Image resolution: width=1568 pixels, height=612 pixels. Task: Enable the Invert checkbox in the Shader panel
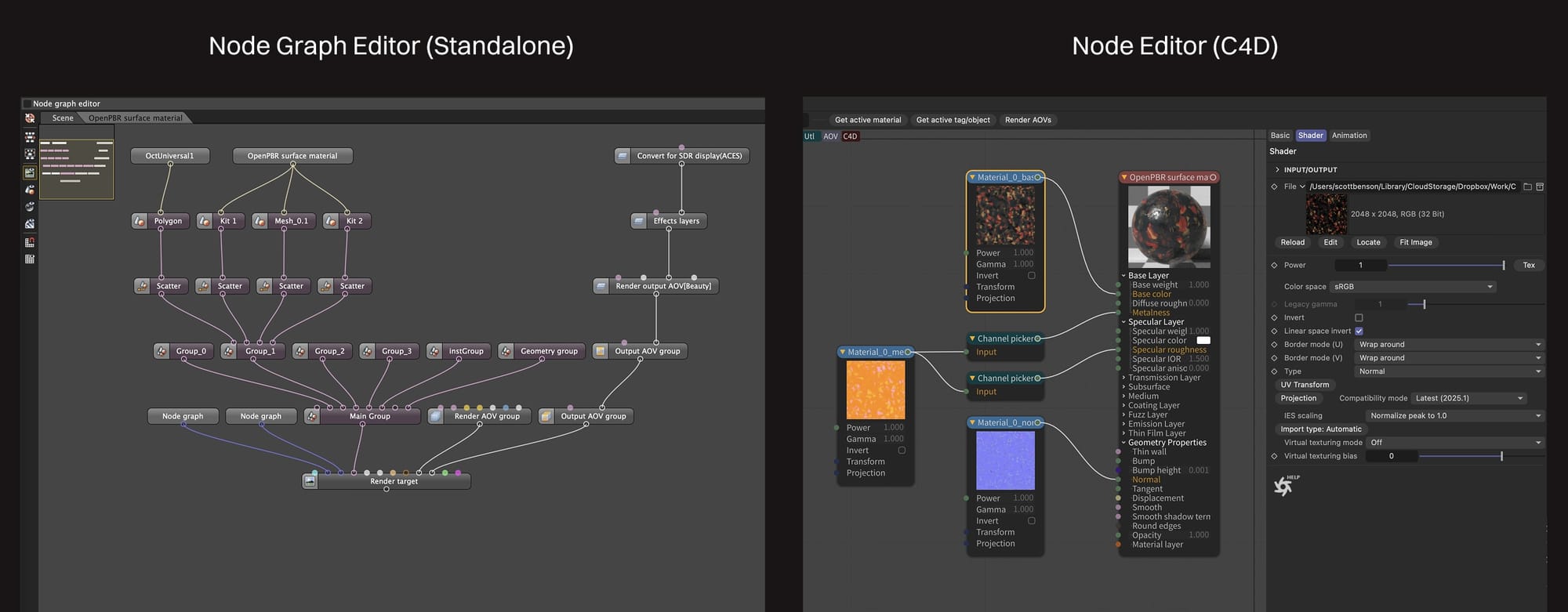[x=1359, y=317]
